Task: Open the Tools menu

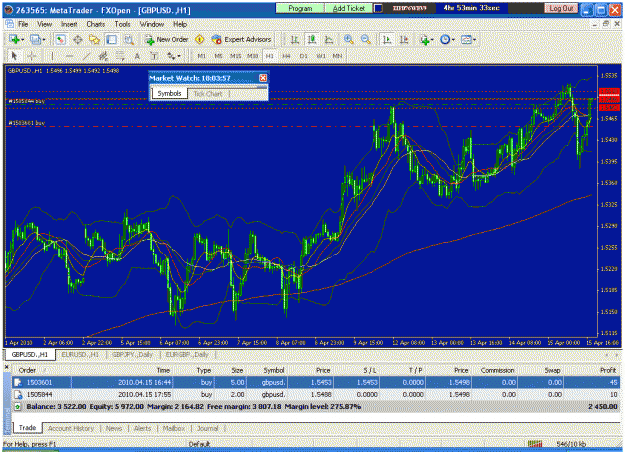Action: [x=122, y=24]
